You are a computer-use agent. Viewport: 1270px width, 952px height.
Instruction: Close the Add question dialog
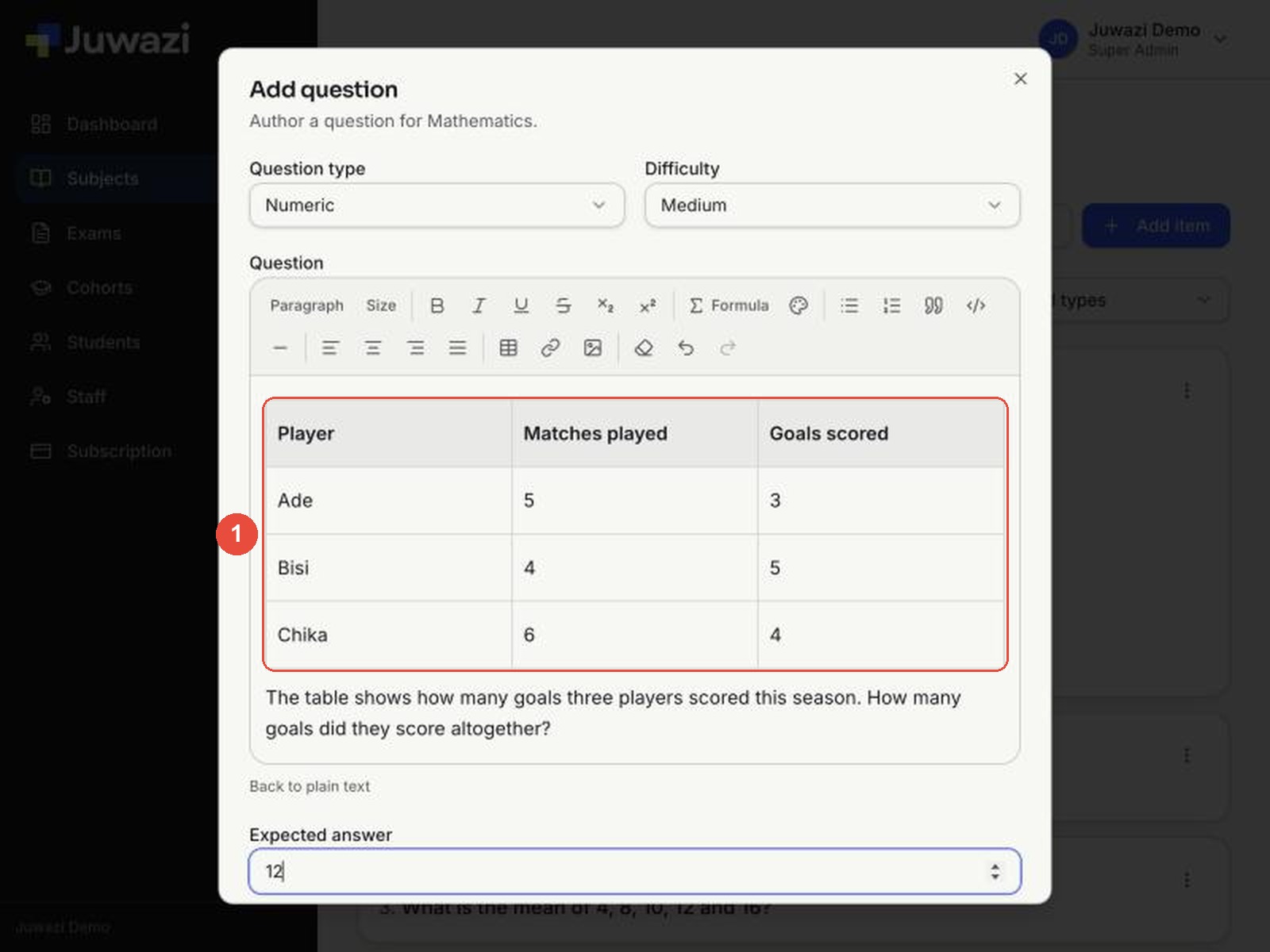point(1021,79)
